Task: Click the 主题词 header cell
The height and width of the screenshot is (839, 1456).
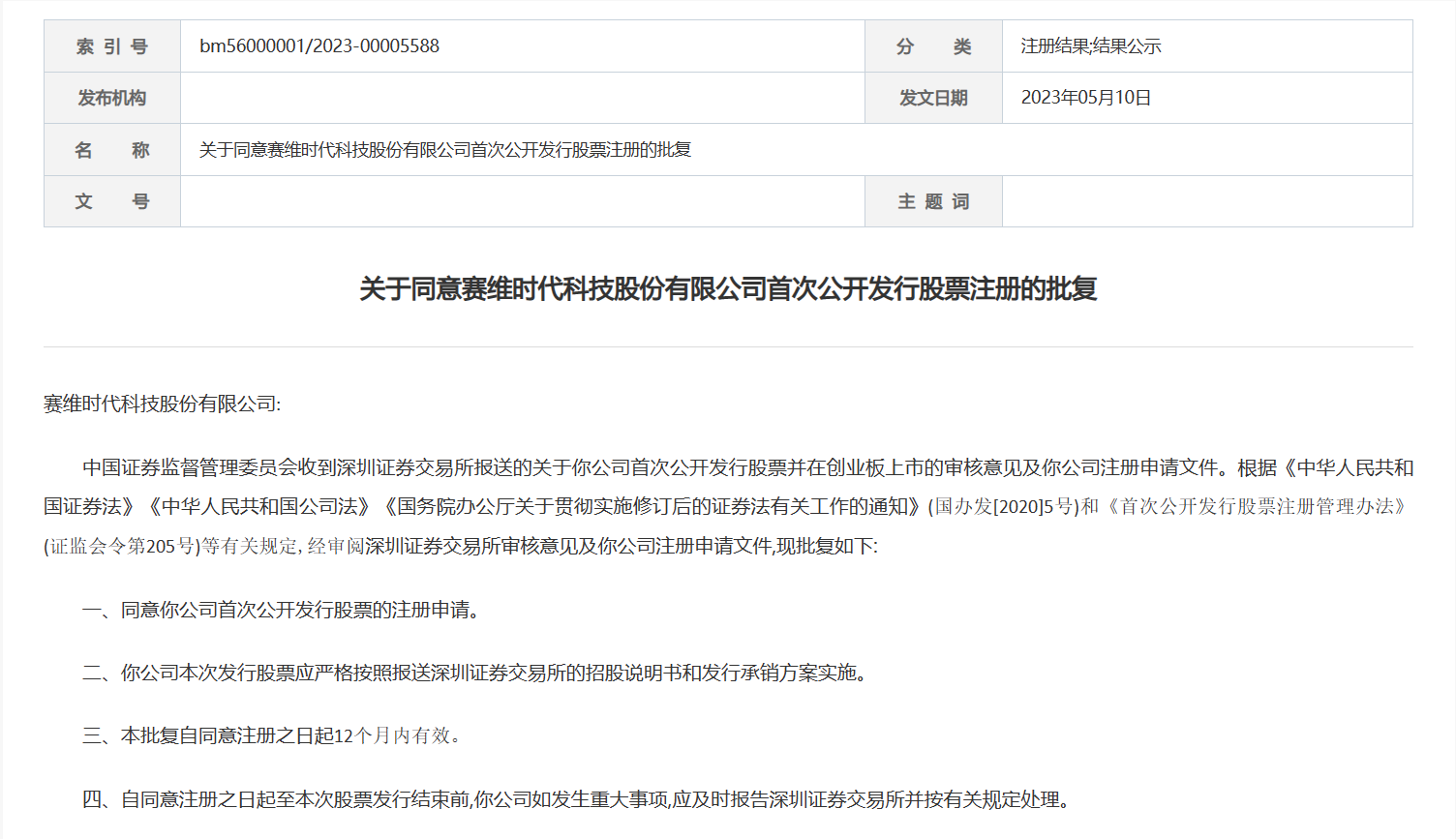Action: [932, 200]
